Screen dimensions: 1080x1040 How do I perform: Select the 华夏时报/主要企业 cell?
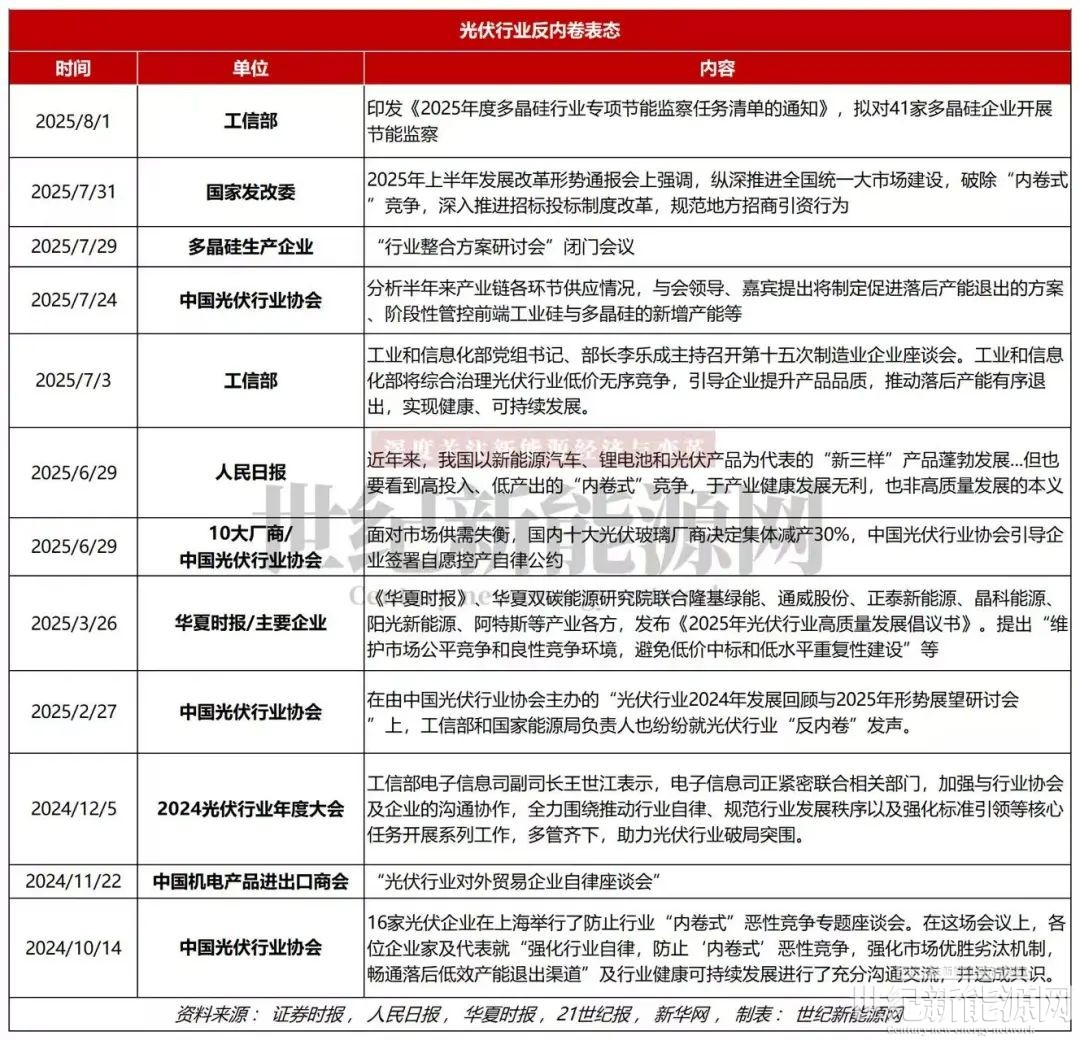[250, 623]
